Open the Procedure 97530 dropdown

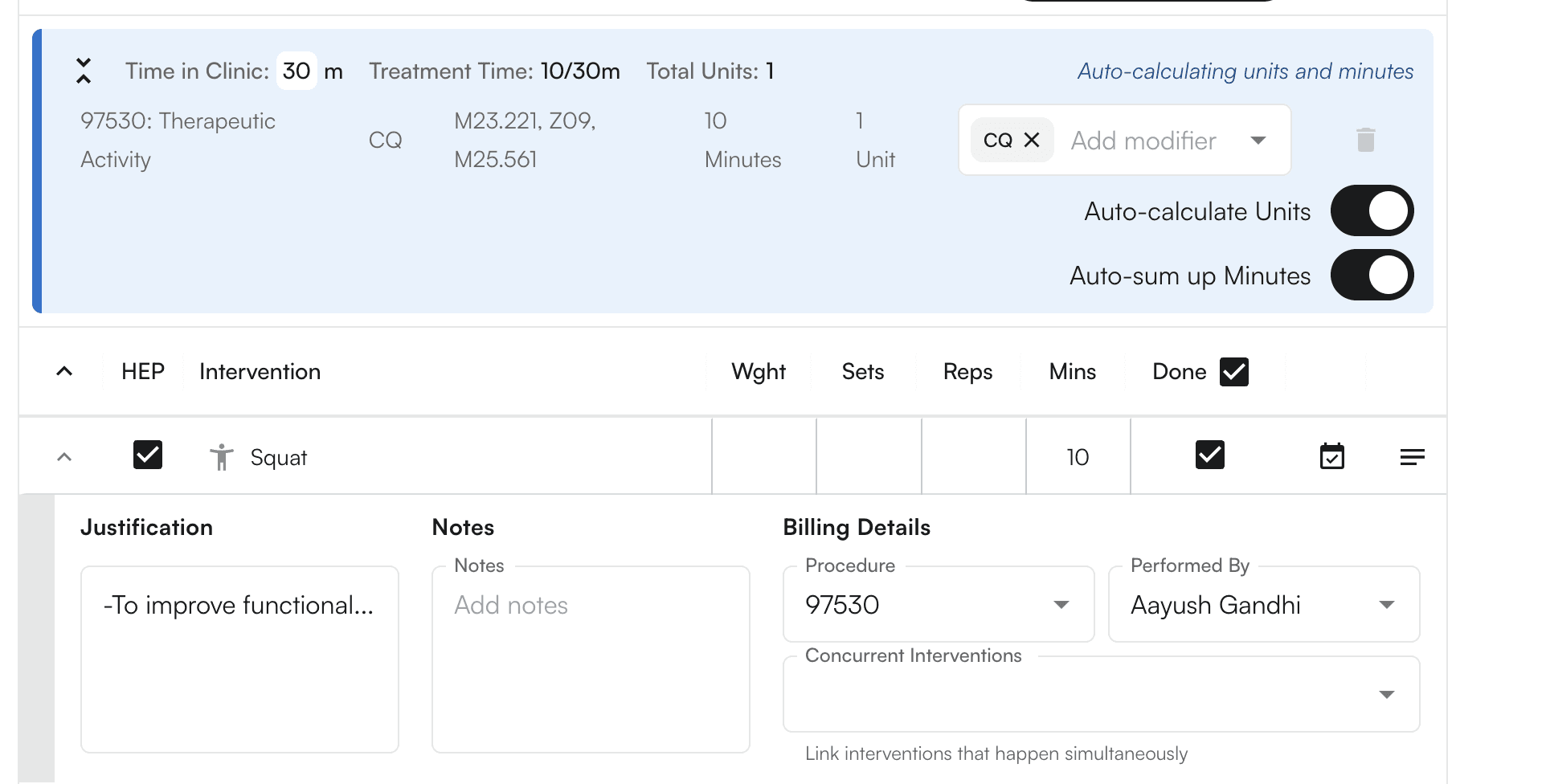[1061, 605]
